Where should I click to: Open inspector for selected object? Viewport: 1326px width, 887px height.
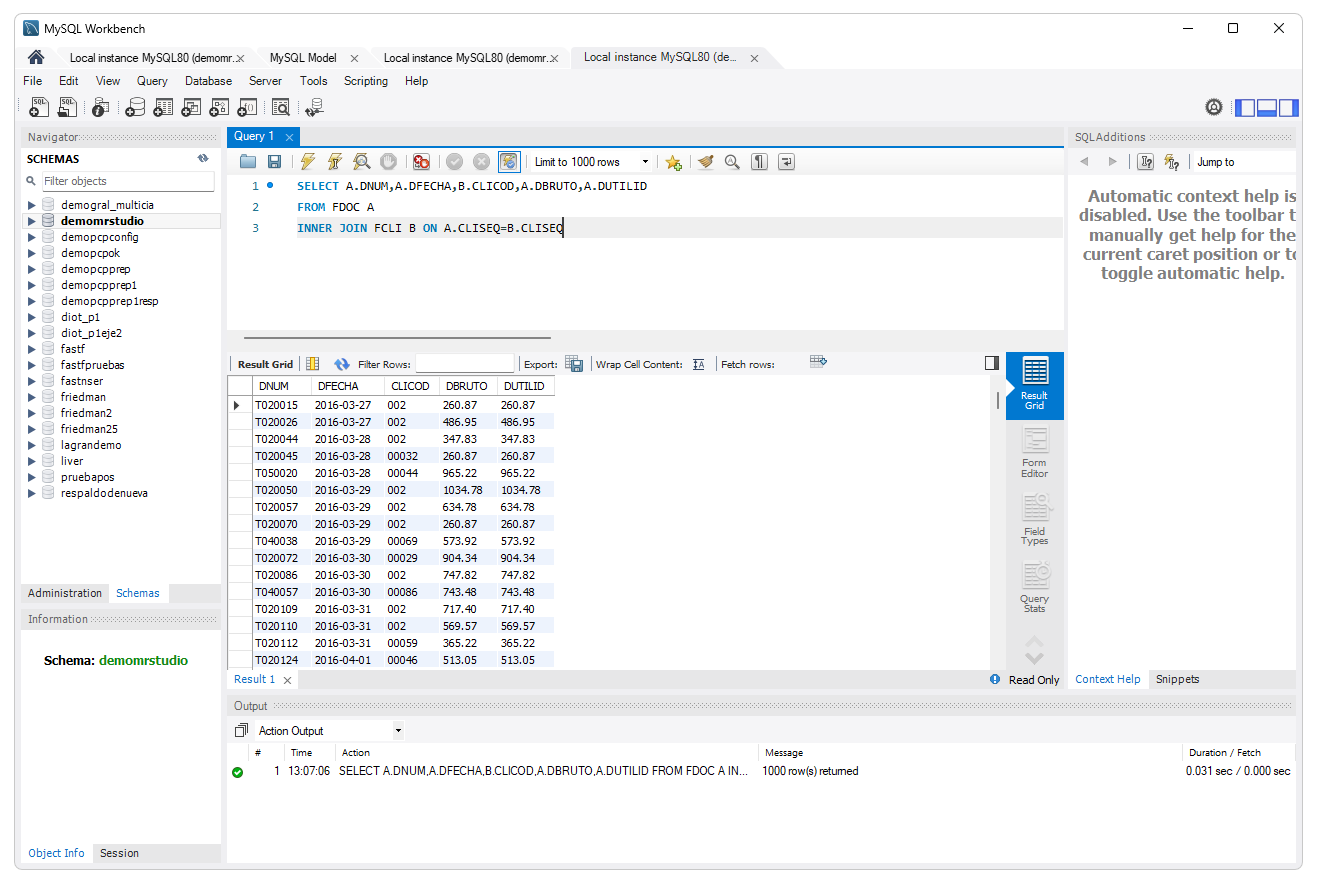pyautogui.click(x=100, y=107)
